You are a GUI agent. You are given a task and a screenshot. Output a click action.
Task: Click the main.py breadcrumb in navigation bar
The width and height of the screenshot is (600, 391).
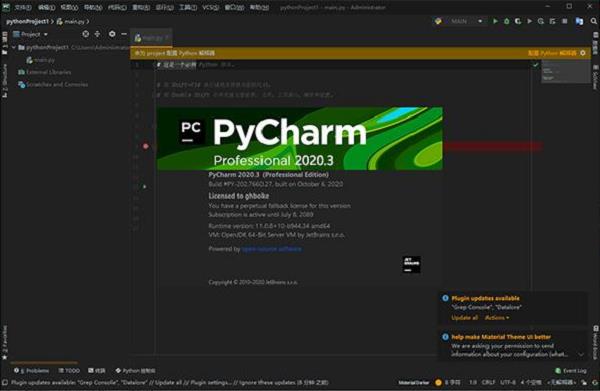tap(70, 21)
